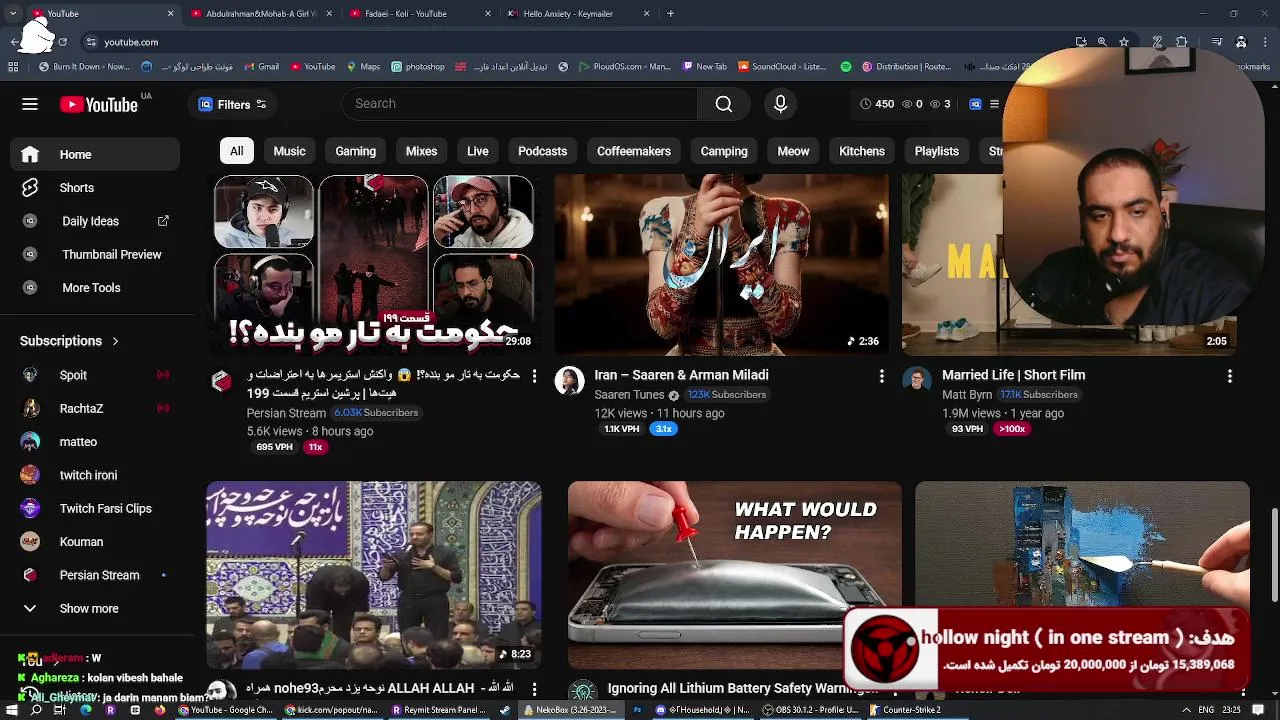
Task: Select the Kitchens filter chip
Action: [861, 151]
